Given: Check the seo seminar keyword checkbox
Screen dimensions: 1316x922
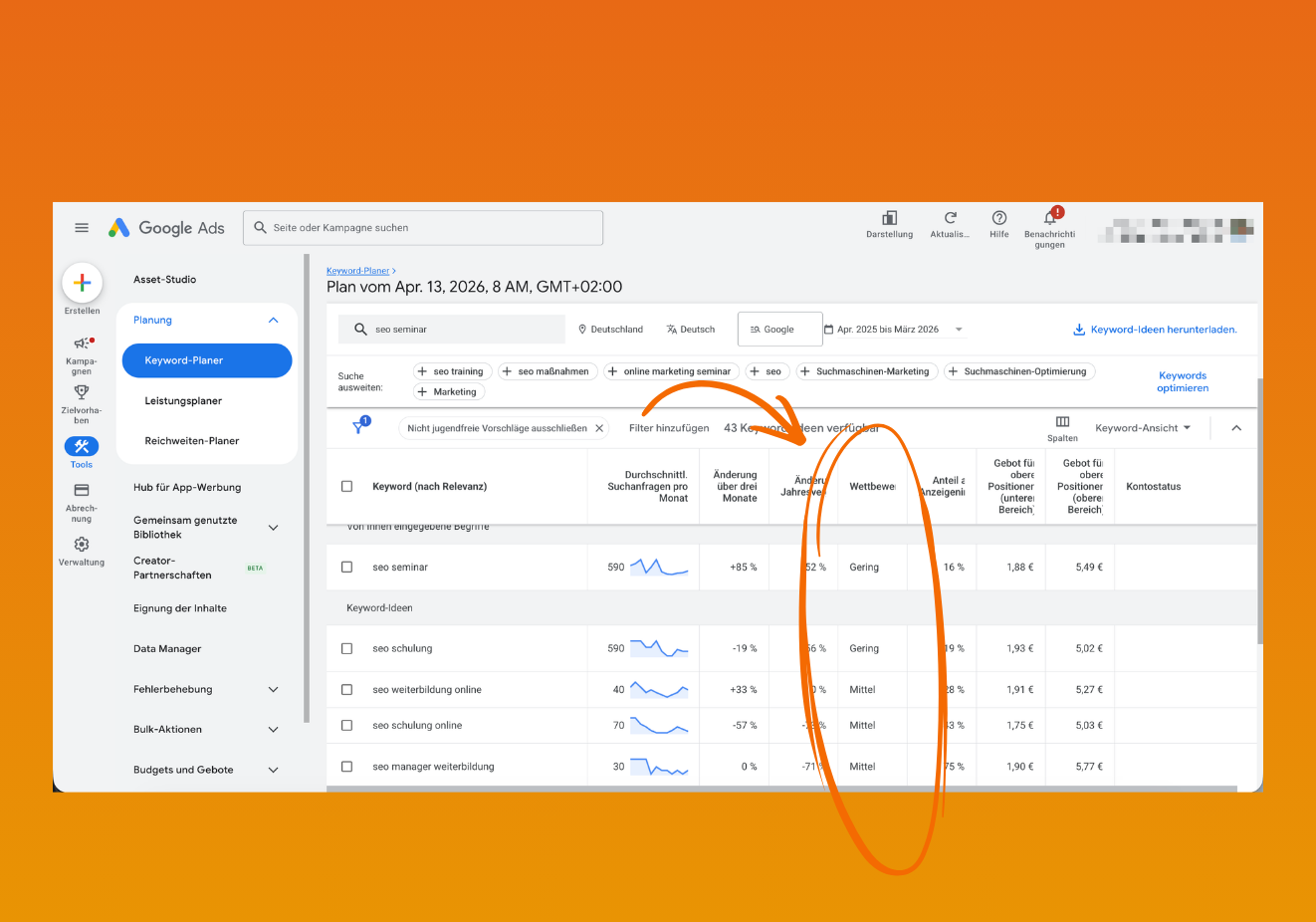Looking at the screenshot, I should [x=345, y=567].
